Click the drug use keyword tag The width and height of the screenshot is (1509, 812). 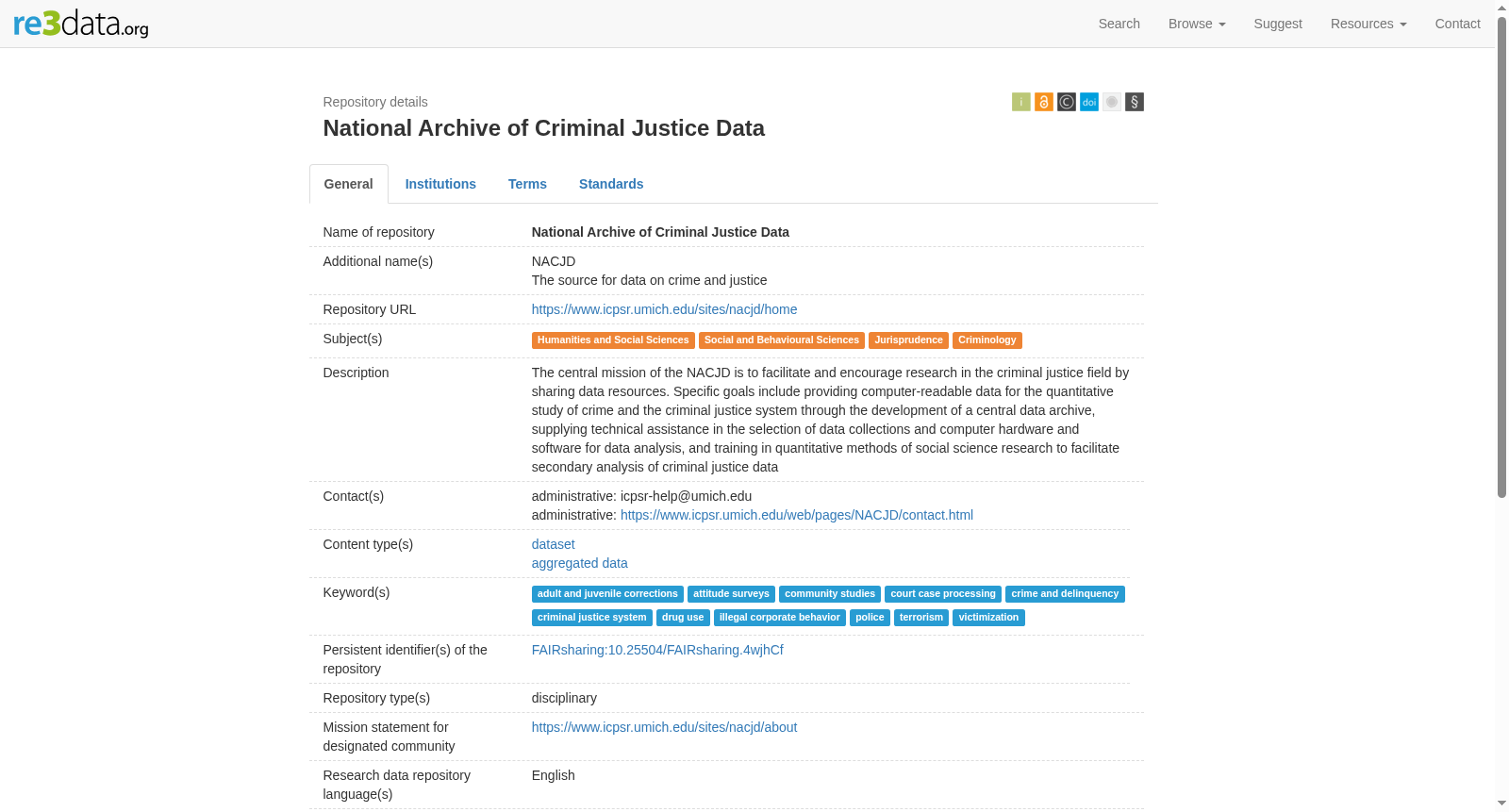click(x=683, y=618)
